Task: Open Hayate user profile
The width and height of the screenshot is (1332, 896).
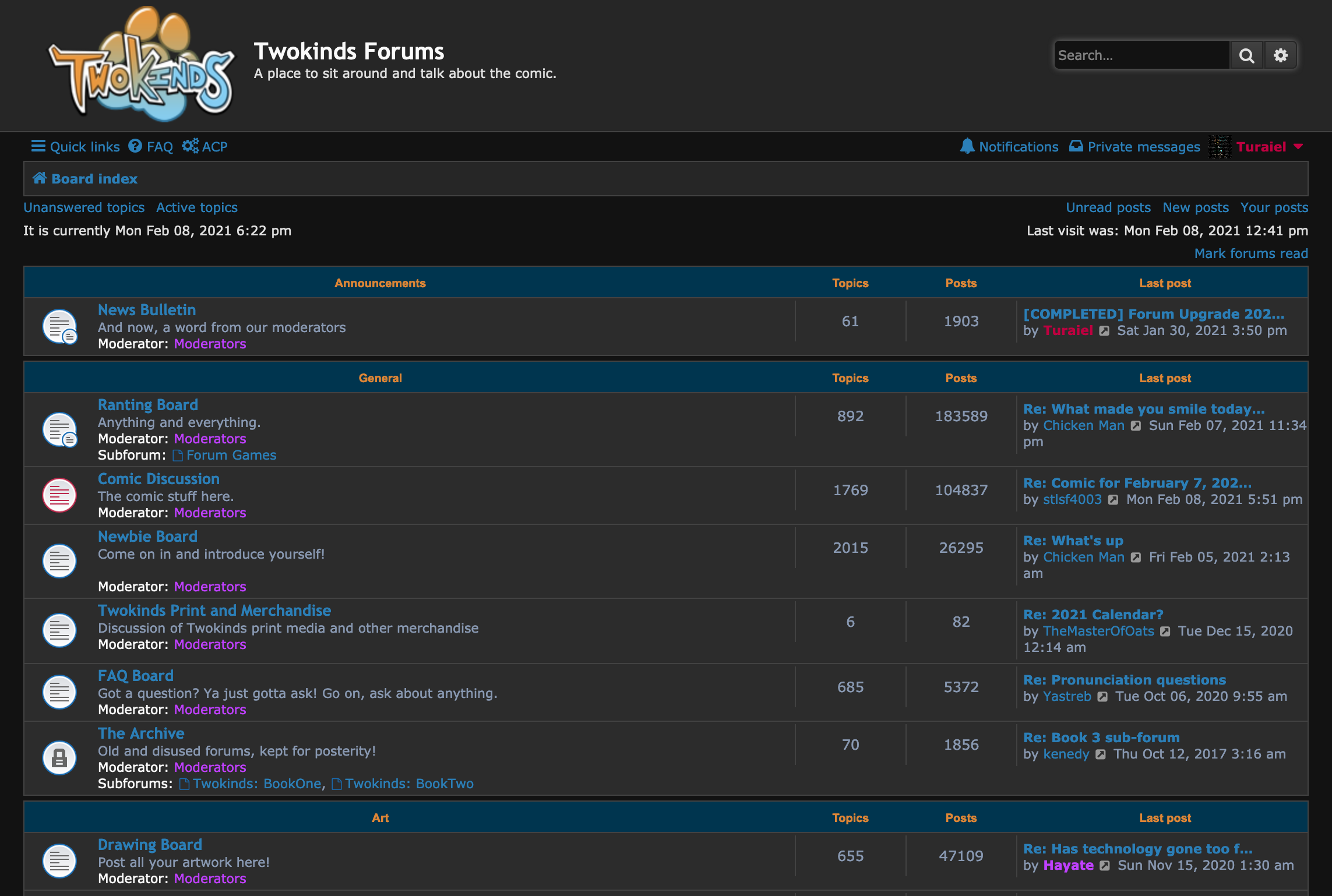Action: click(x=1068, y=865)
